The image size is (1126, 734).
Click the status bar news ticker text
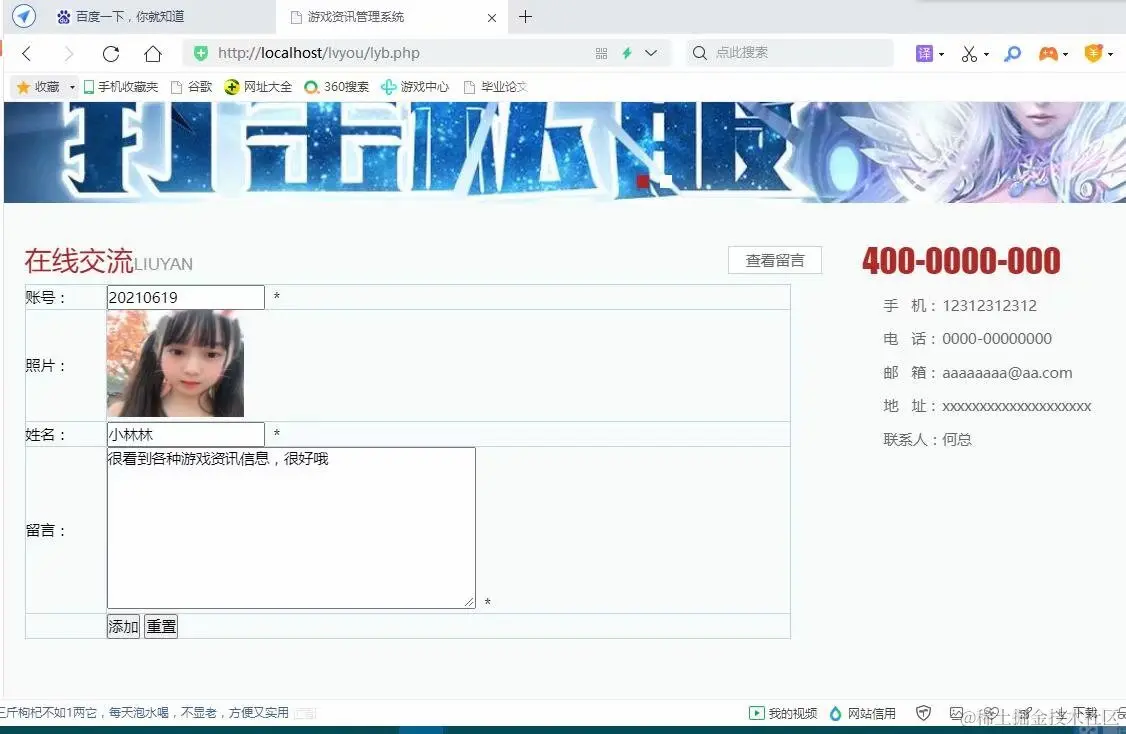coord(144,712)
